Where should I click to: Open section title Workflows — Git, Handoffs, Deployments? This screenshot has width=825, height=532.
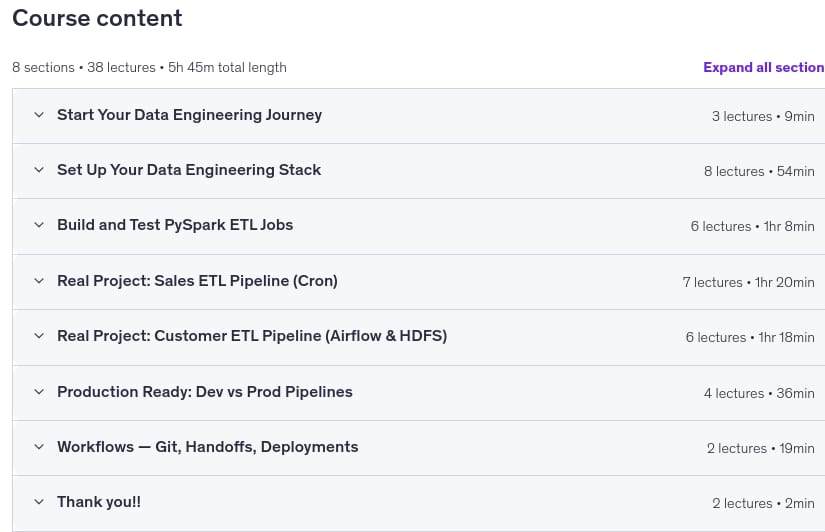click(208, 447)
